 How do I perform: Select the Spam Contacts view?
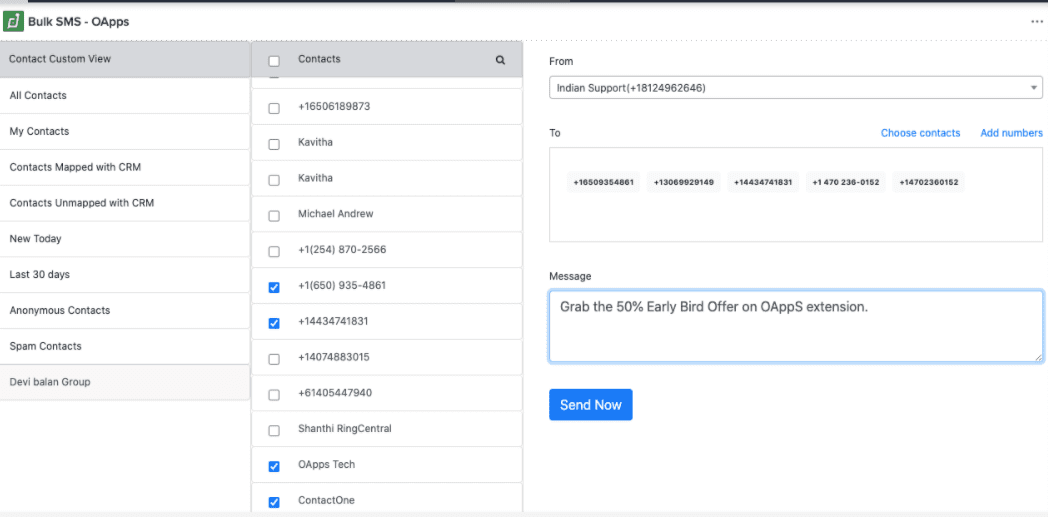pos(125,346)
